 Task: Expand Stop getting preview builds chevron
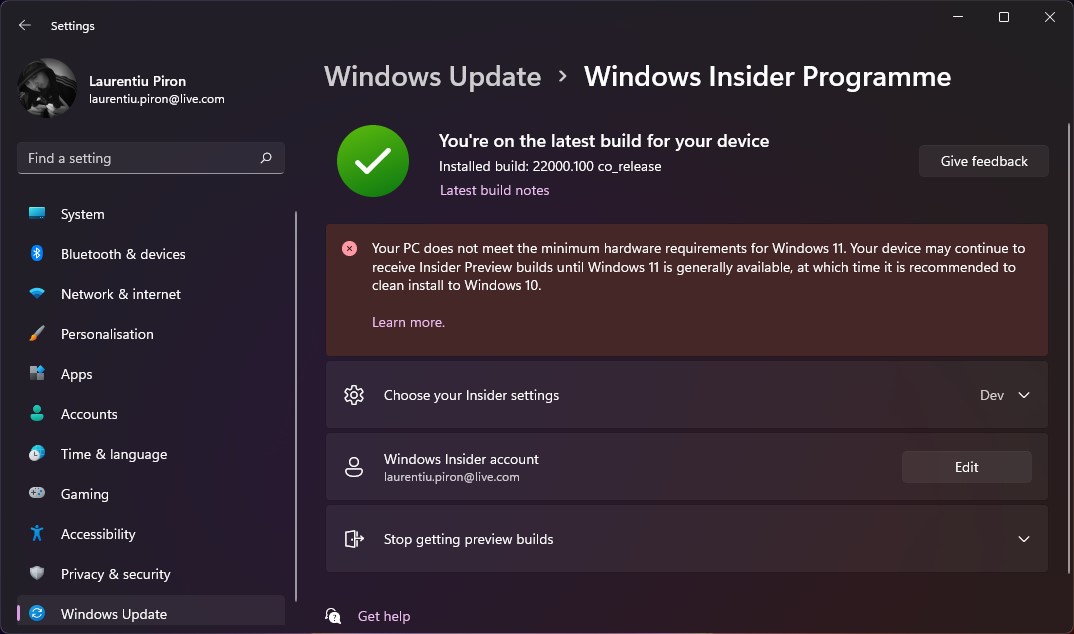tap(1024, 539)
